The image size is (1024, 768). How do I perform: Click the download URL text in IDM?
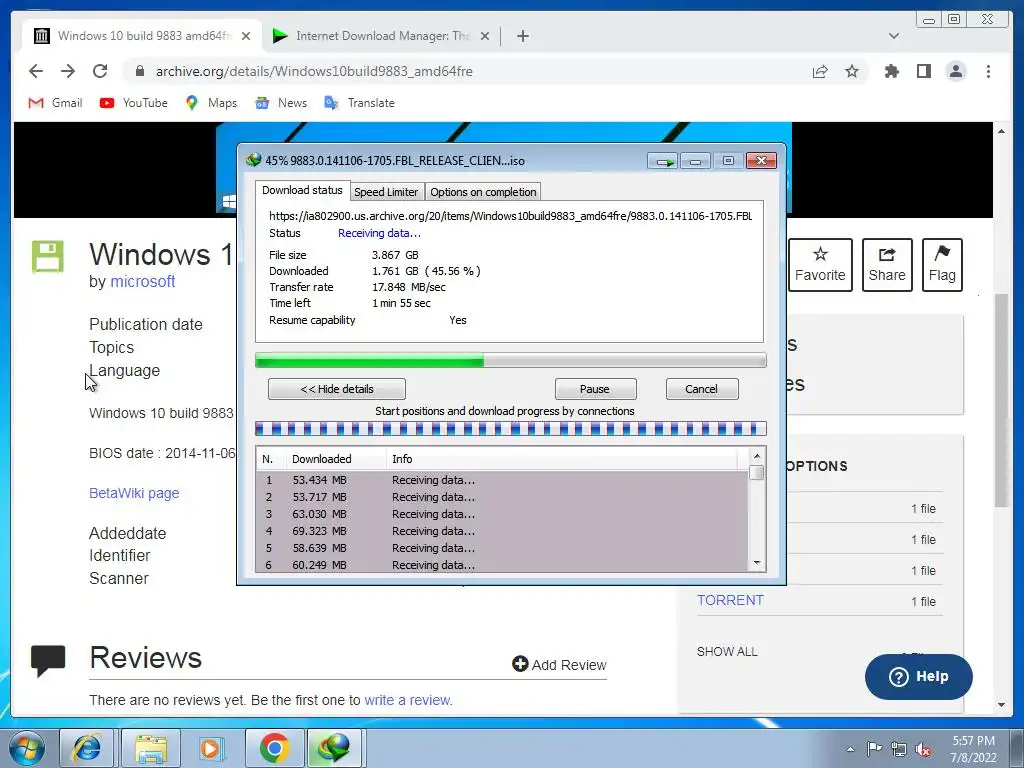click(510, 216)
